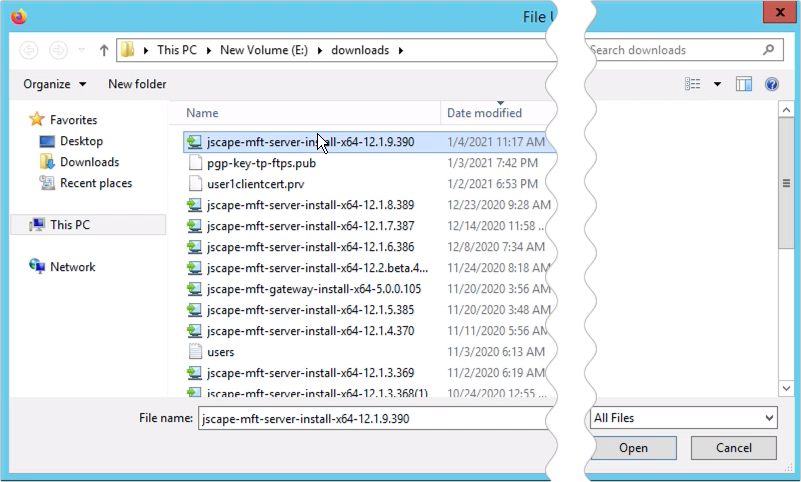Select the users text file

220,352
